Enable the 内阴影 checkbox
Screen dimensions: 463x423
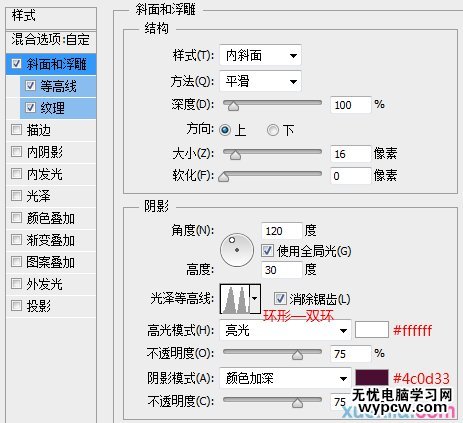point(16,152)
